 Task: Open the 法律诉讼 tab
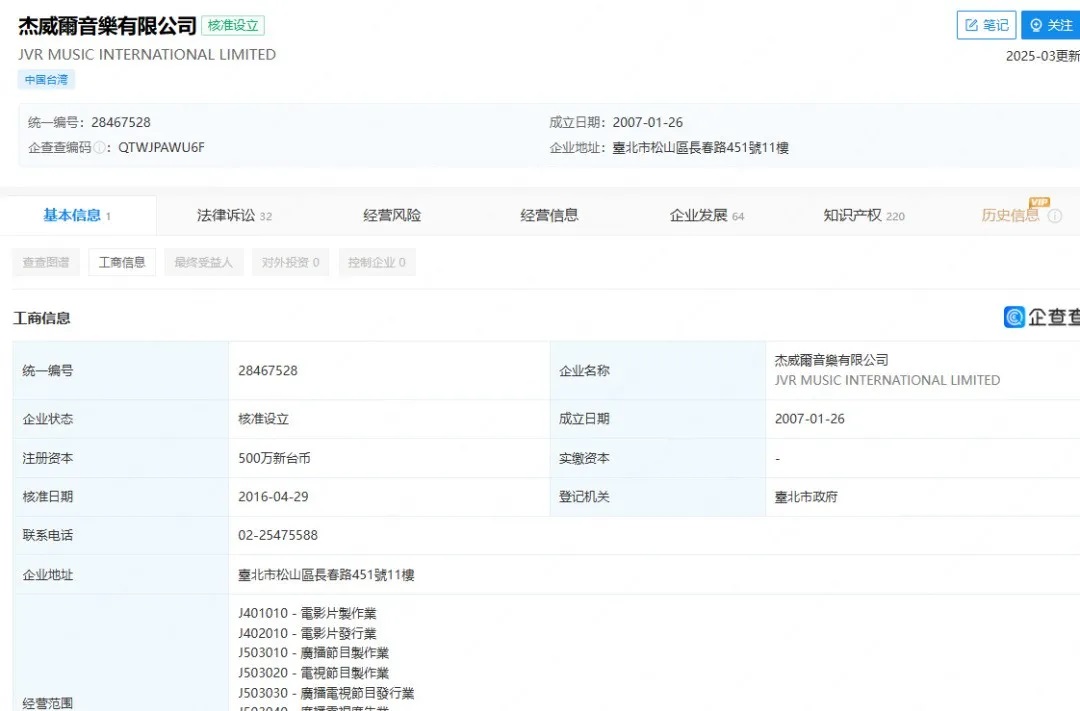pos(234,216)
